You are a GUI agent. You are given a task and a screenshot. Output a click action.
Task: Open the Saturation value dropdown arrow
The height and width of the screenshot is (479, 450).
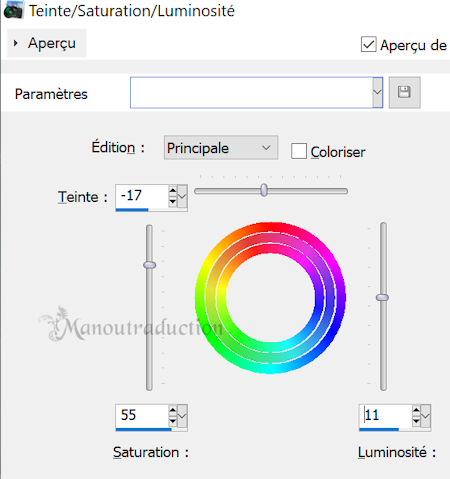coord(182,416)
